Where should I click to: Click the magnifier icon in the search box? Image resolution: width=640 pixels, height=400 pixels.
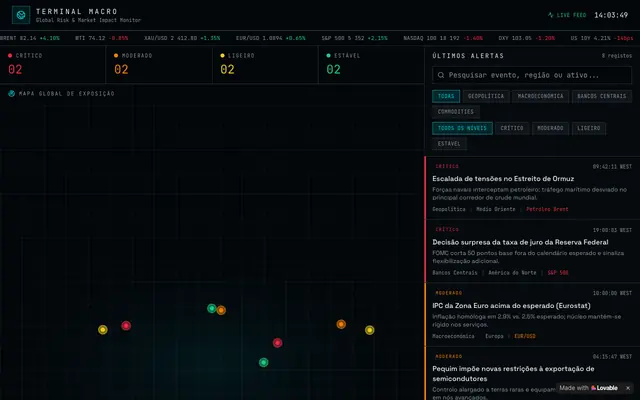(x=441, y=75)
